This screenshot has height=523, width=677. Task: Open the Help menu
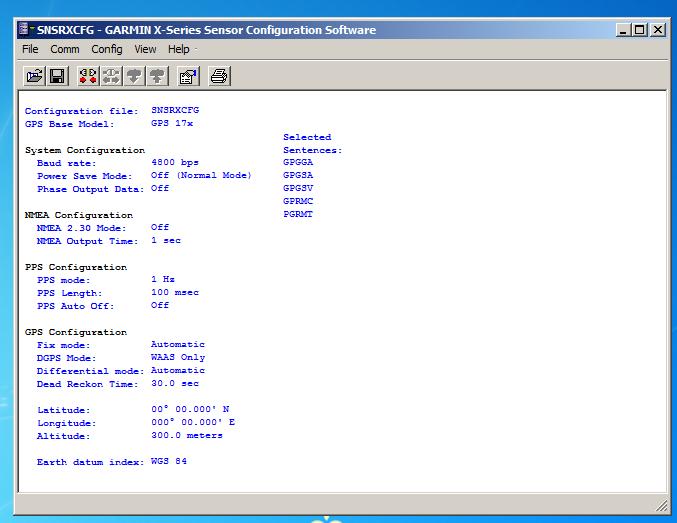179,49
